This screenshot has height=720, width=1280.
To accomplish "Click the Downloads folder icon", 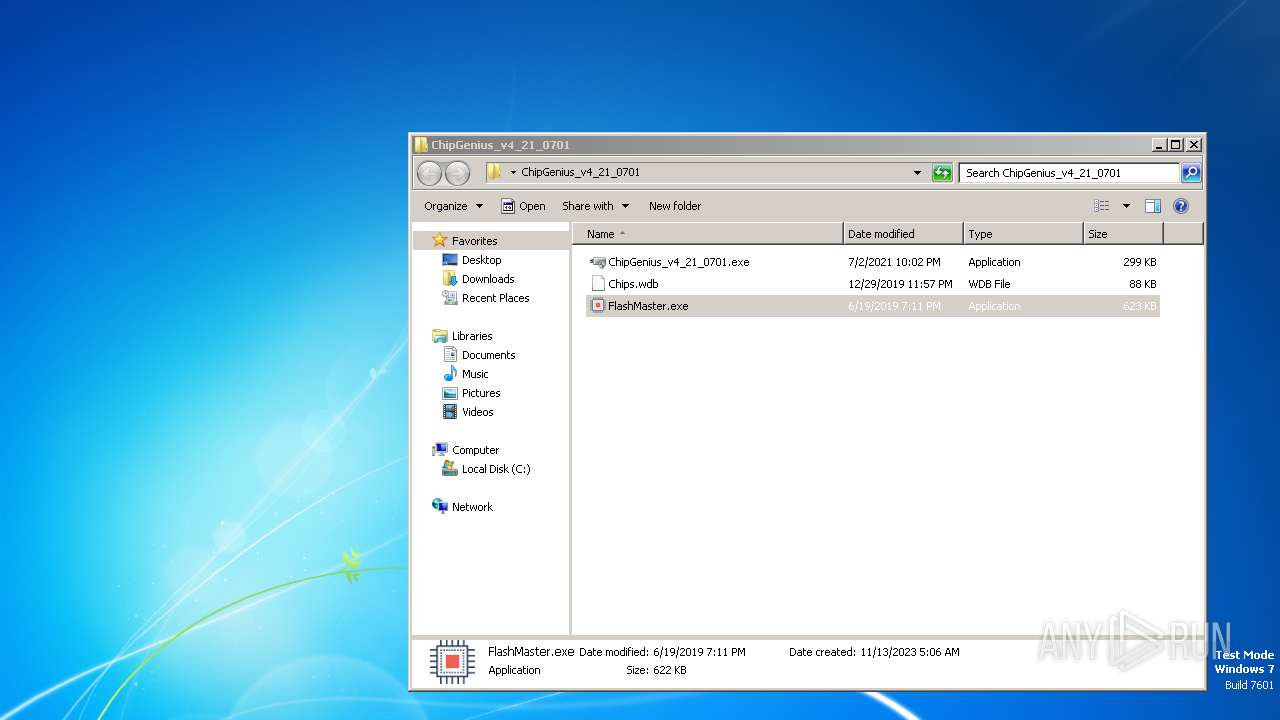I will click(450, 279).
